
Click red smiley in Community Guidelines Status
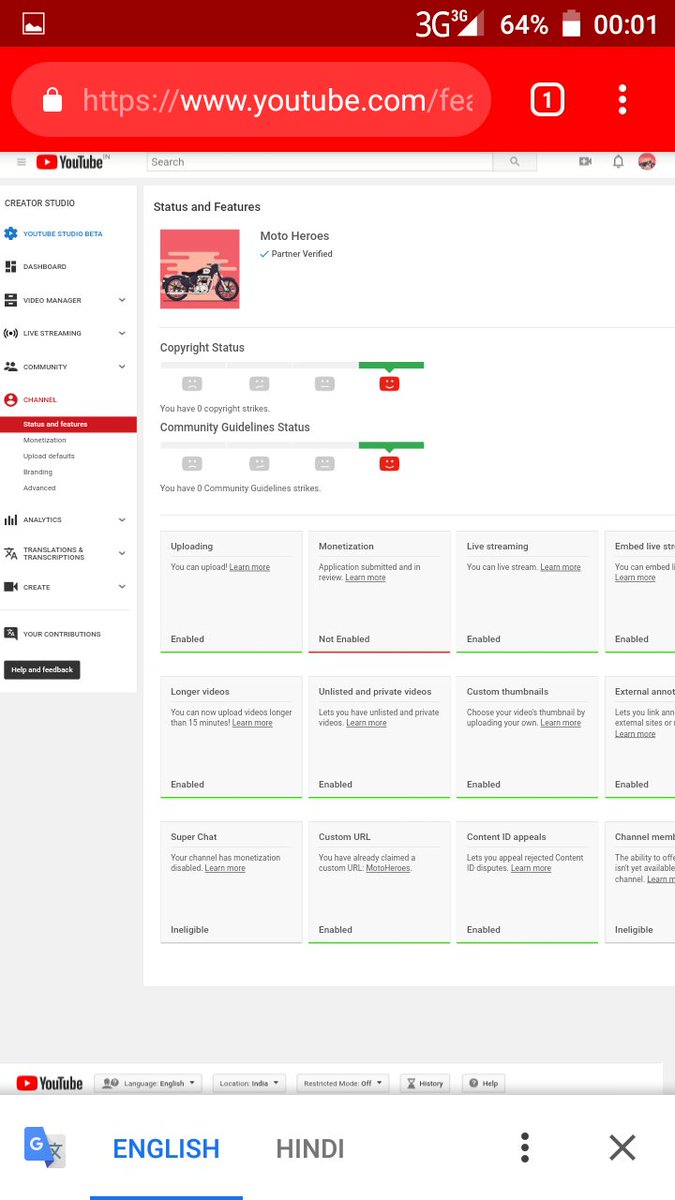[390, 463]
